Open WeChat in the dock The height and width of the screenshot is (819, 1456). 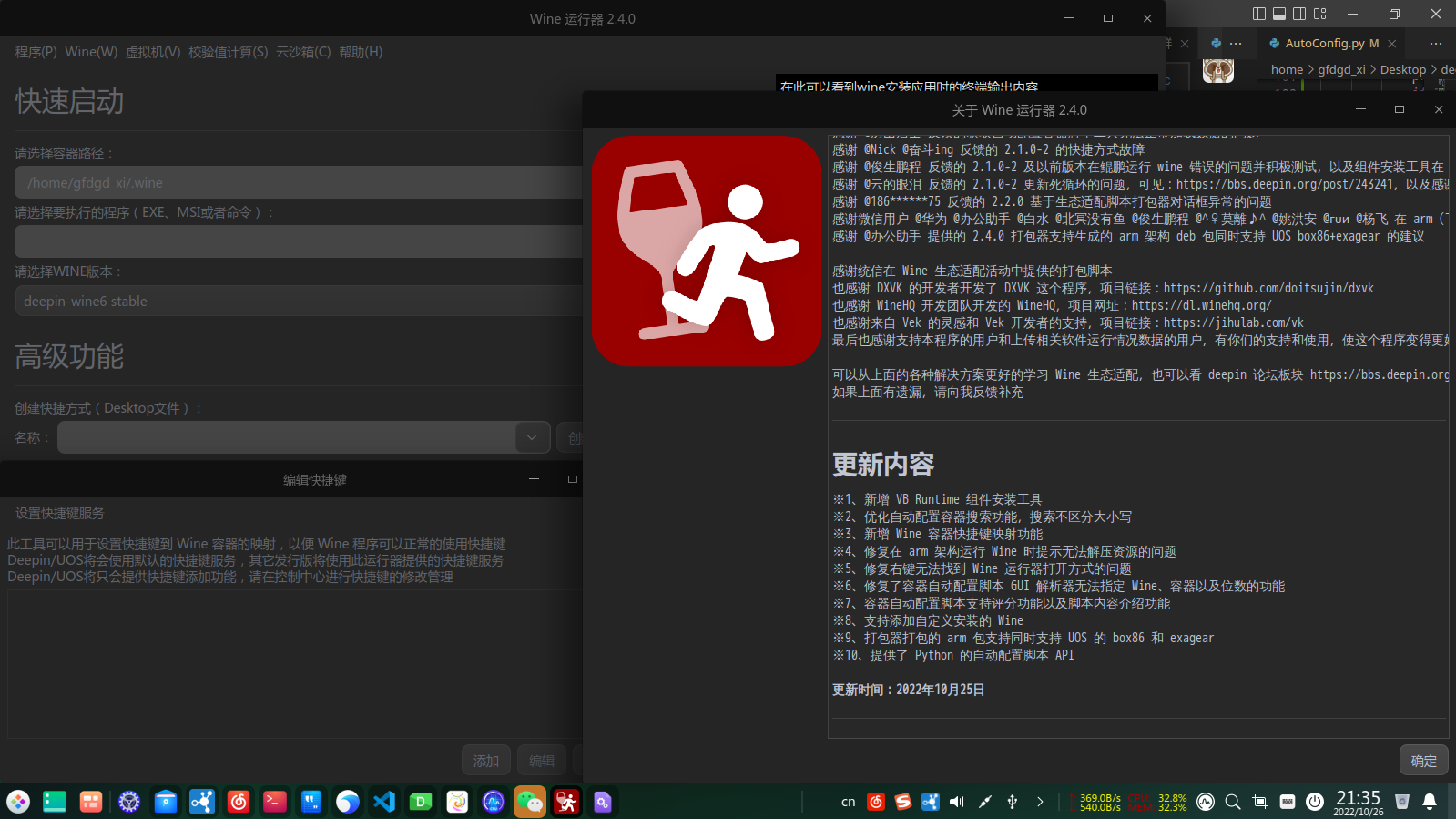pyautogui.click(x=530, y=802)
